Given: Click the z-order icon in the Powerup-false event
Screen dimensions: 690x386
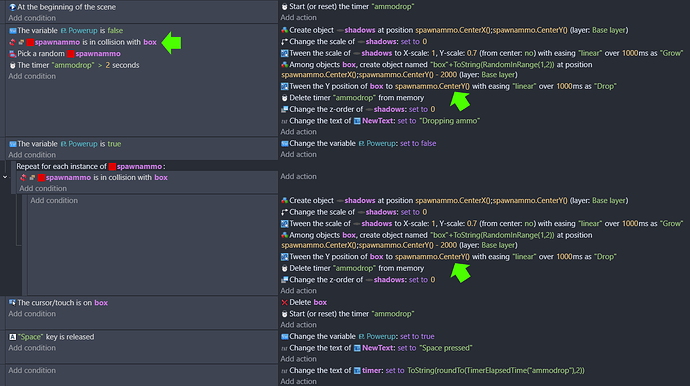Looking at the screenshot, I should tap(284, 109).
